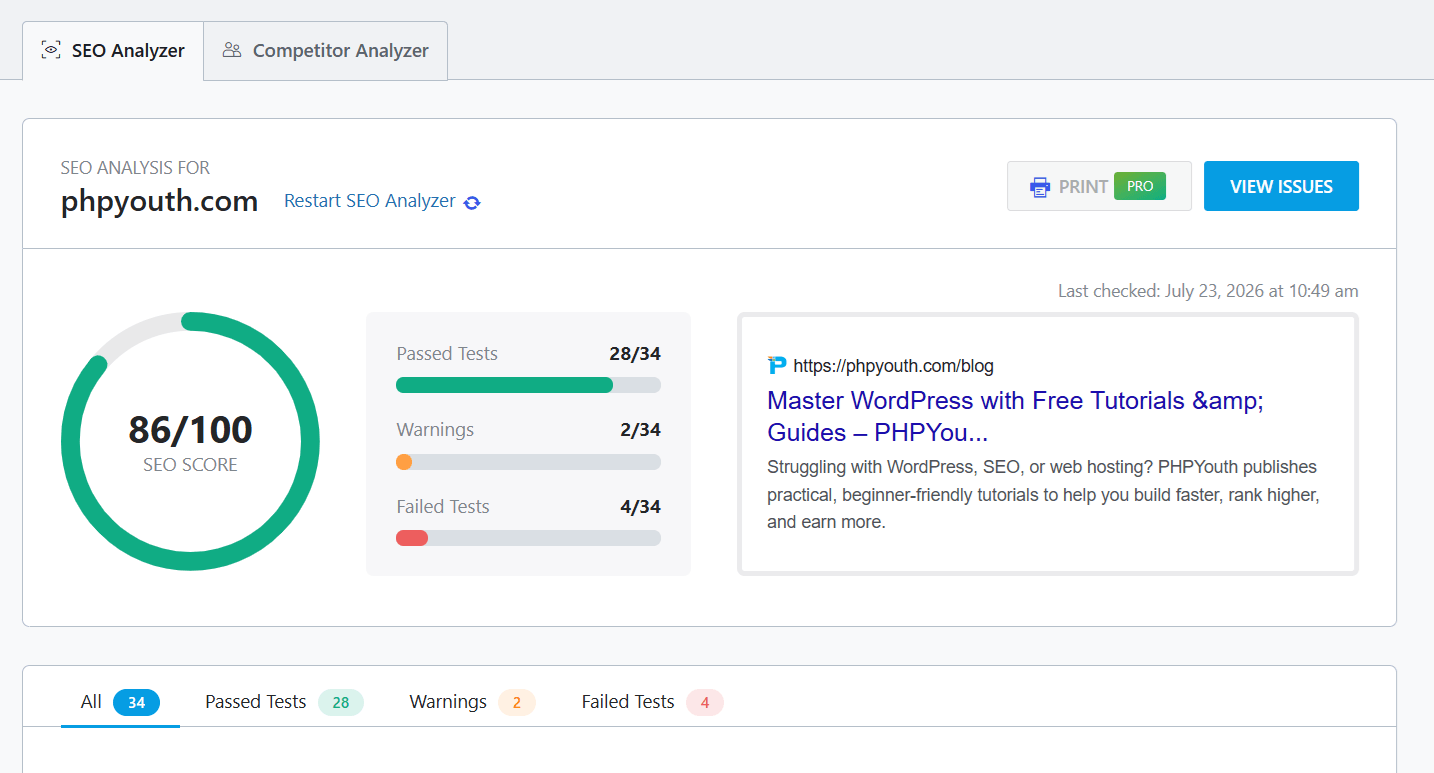Click the SEO SCORE label under the score
The width and height of the screenshot is (1434, 773).
tap(190, 465)
